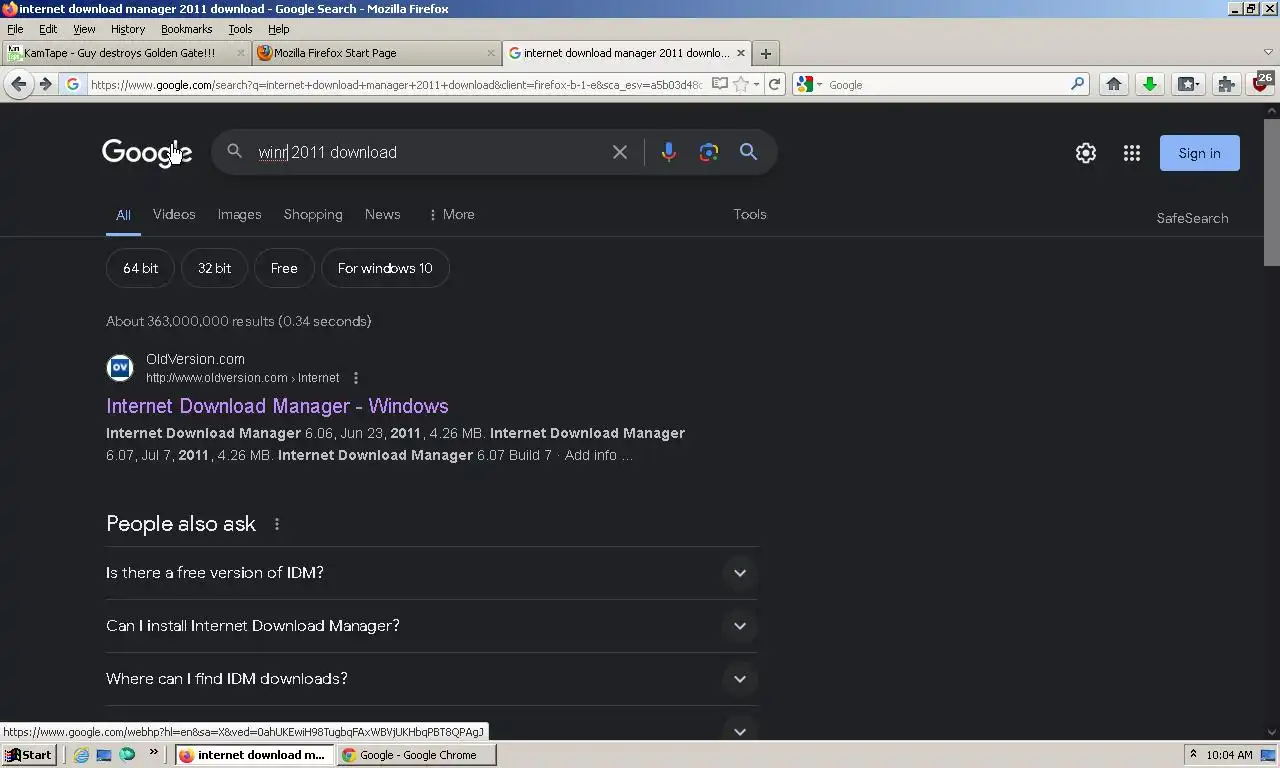Select the Images search tab

[239, 214]
